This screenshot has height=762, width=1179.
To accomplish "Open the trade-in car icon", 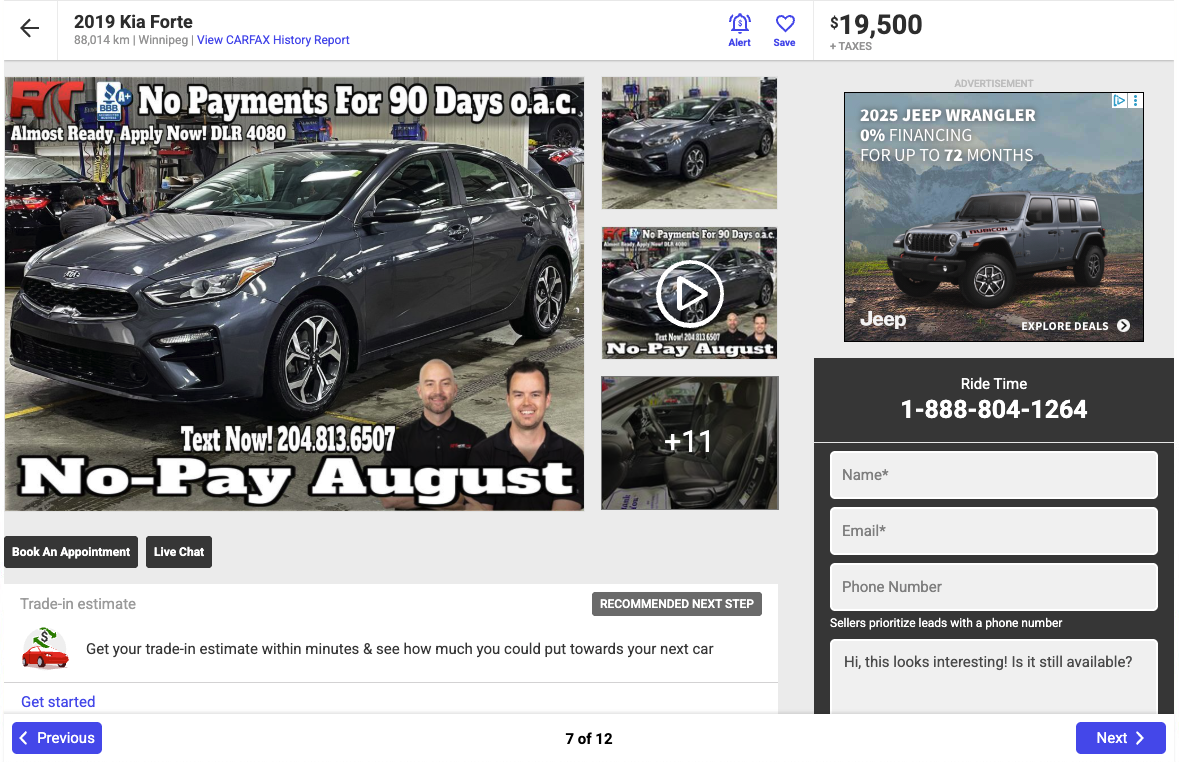I will [45, 648].
